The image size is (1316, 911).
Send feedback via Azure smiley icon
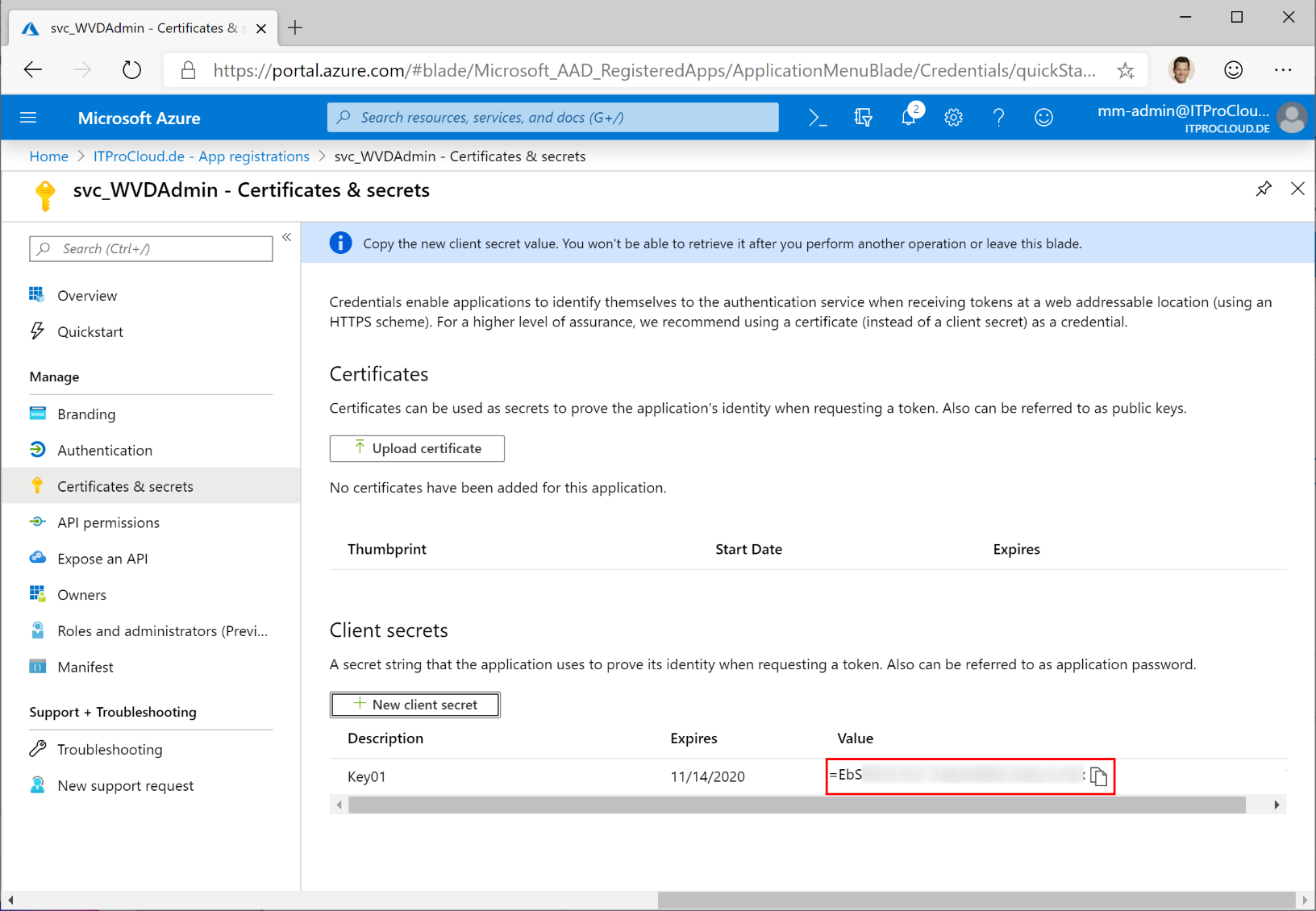coord(1043,118)
